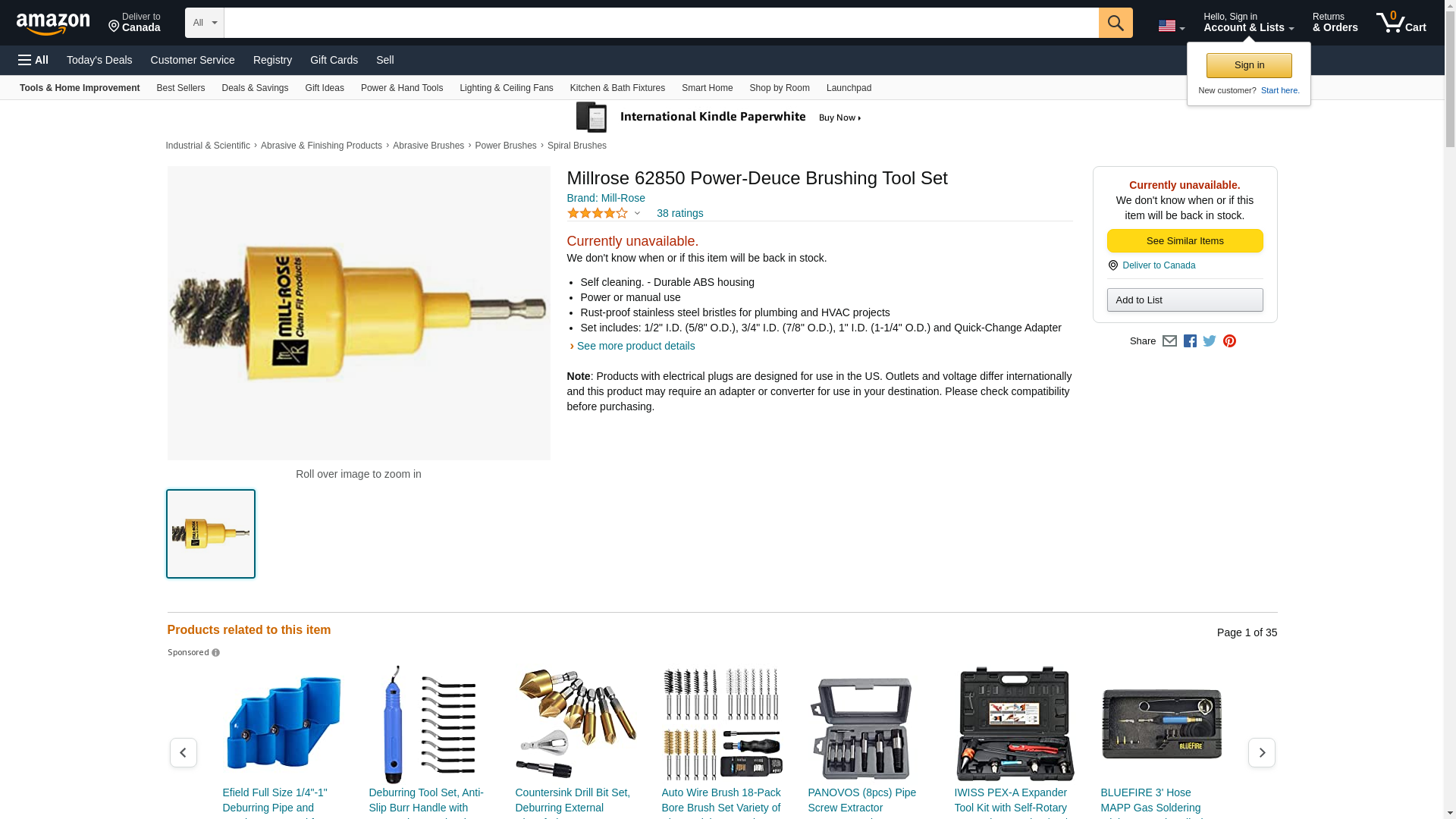Share product on Facebook icon

(x=1190, y=341)
